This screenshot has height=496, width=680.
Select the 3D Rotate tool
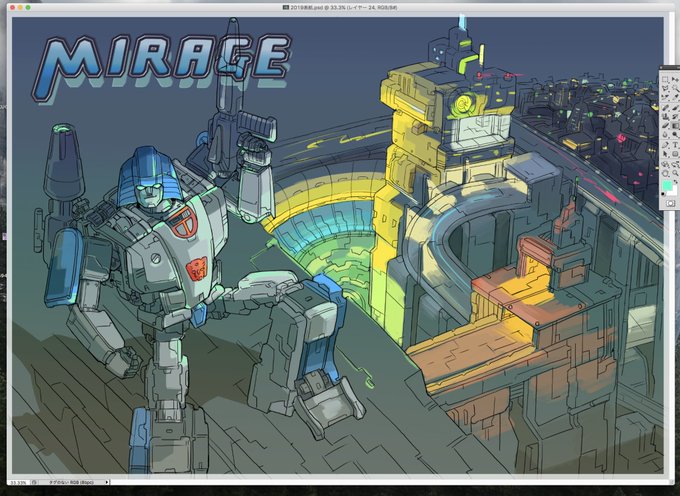[665, 164]
